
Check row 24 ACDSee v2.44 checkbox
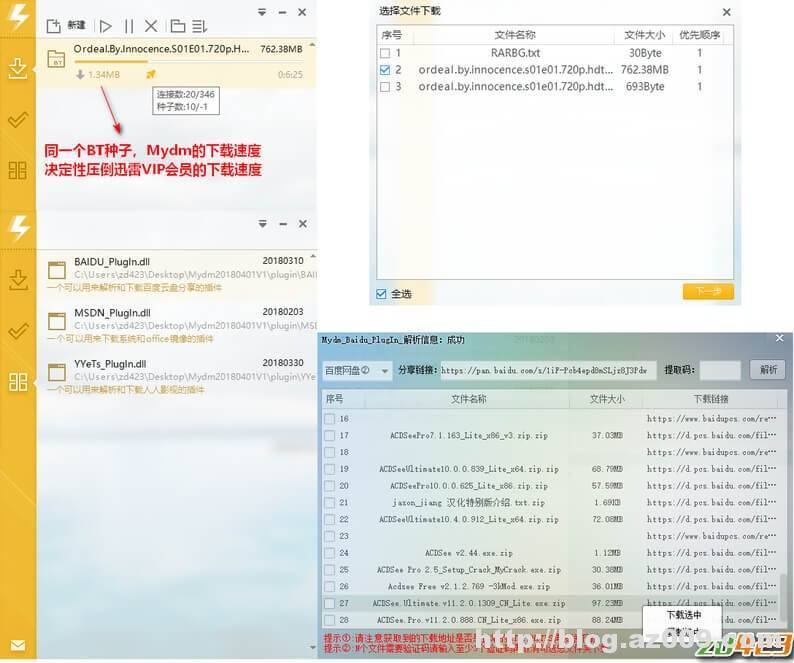(330, 553)
